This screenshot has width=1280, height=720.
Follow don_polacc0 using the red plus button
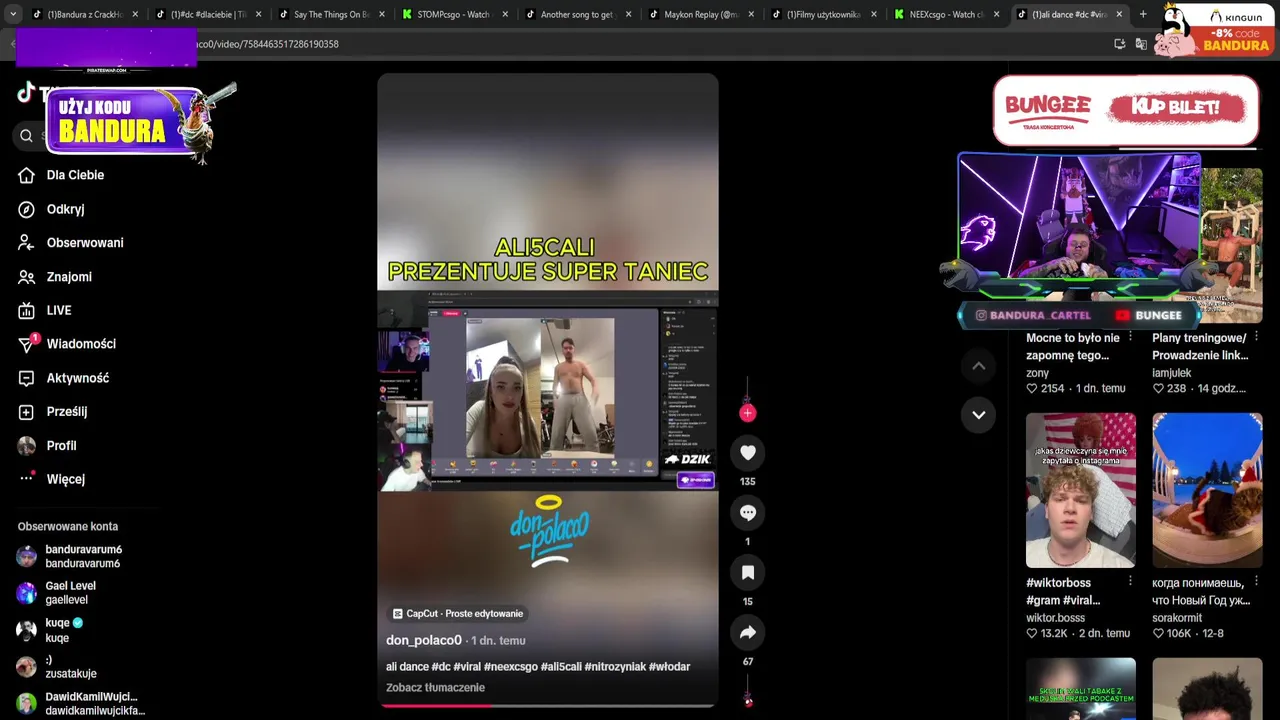pyautogui.click(x=747, y=412)
